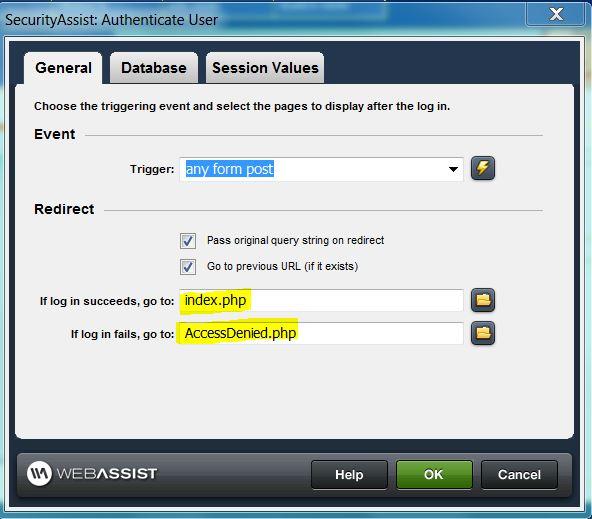Select the General tab

pos(63,68)
